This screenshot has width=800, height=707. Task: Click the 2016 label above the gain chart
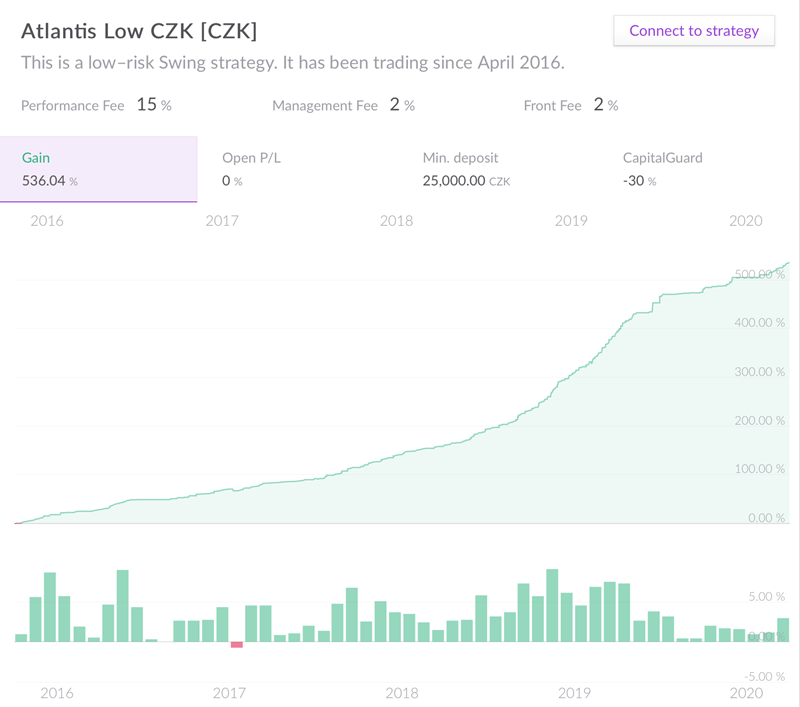pos(47,221)
